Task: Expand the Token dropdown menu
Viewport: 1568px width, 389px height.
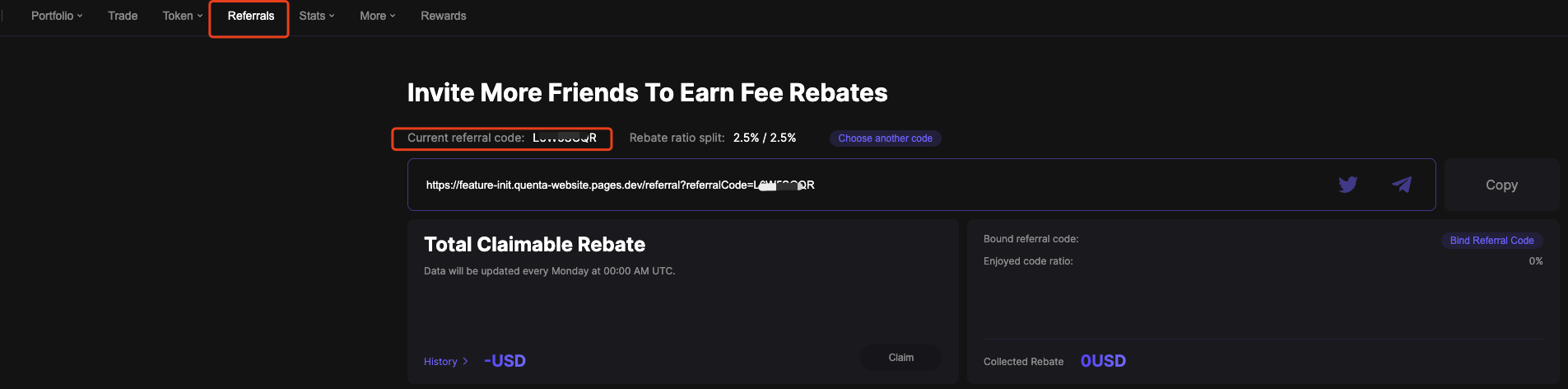Action: pos(182,16)
